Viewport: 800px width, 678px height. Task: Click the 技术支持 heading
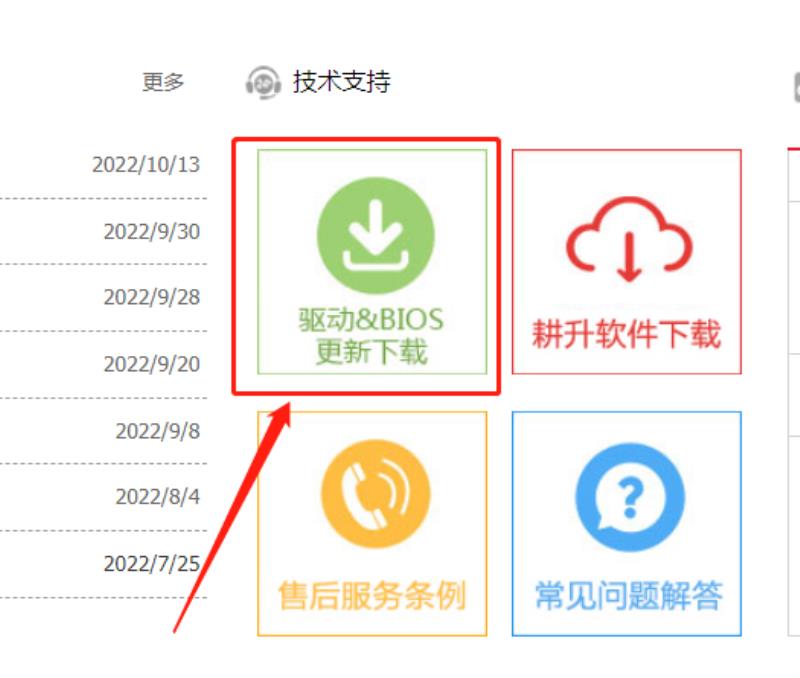point(342,82)
